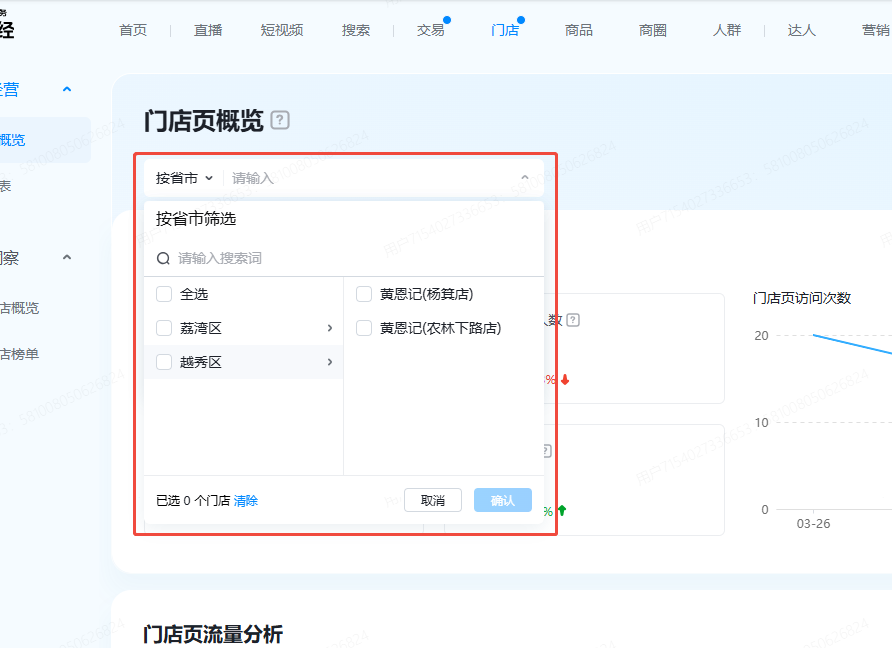Collapse the dropdown using the up arrow
The image size is (892, 648).
525,178
